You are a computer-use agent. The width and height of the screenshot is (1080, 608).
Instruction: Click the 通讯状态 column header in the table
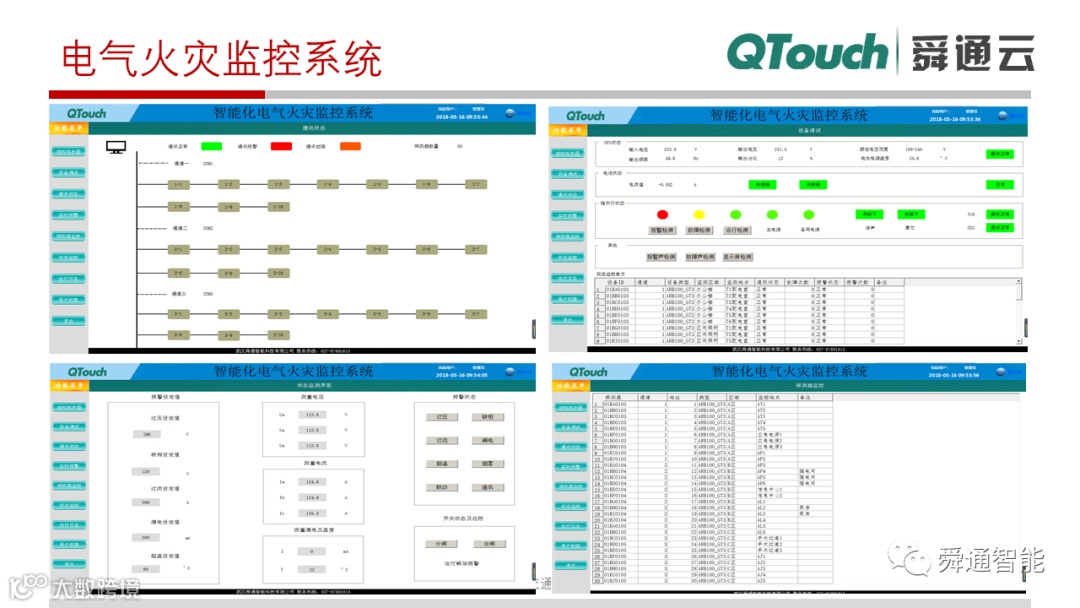coord(768,282)
